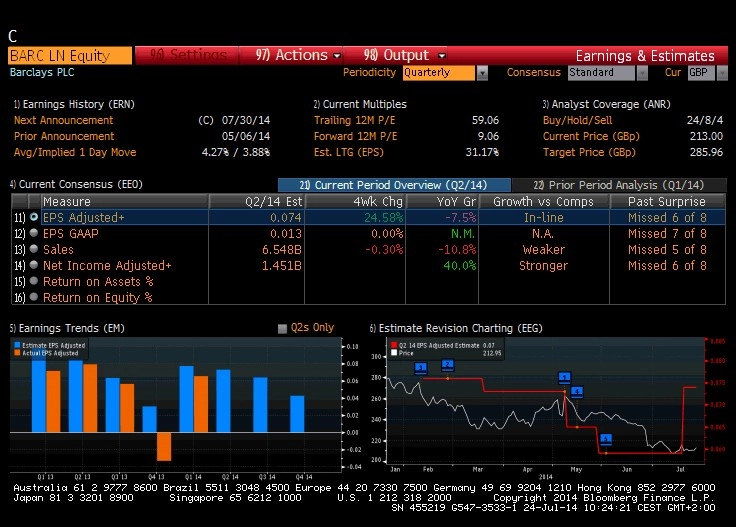Screen dimensions: 736x527
Task: Open 6) Estimate Revision Charting (EEG) section
Action: click(x=456, y=328)
